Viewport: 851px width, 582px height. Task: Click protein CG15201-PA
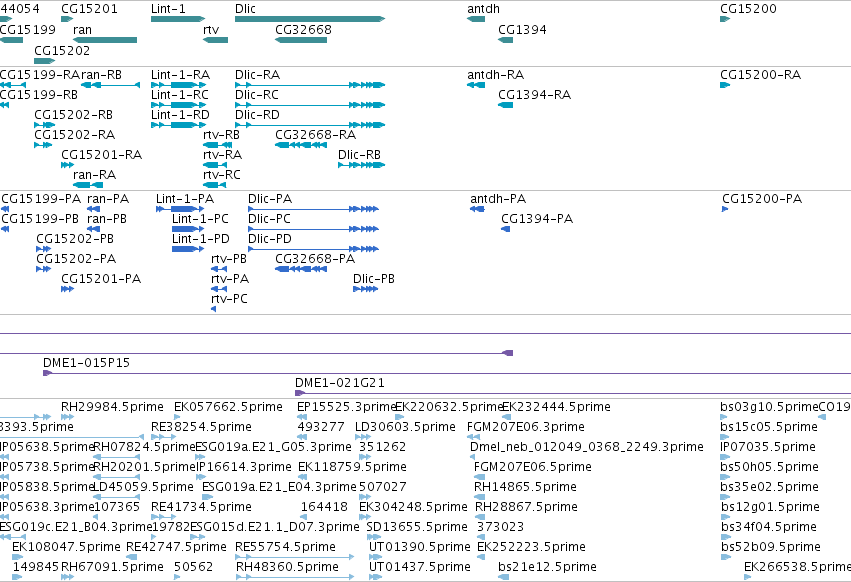point(67,289)
